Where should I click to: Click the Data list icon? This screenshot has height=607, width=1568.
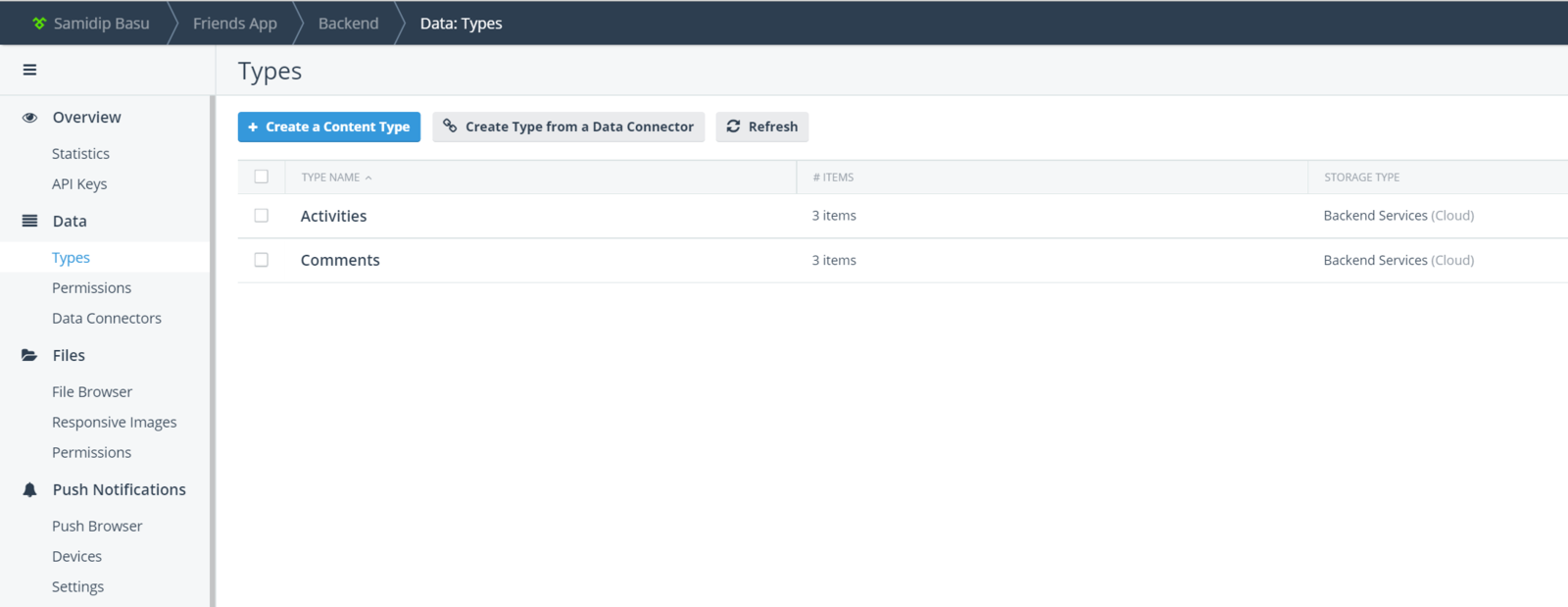click(x=29, y=221)
